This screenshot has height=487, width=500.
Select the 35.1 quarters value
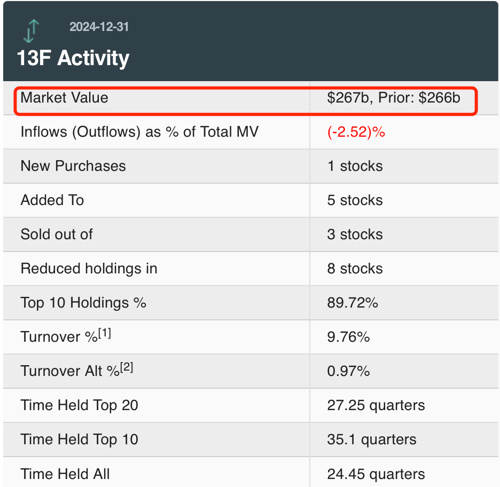pyautogui.click(x=372, y=439)
